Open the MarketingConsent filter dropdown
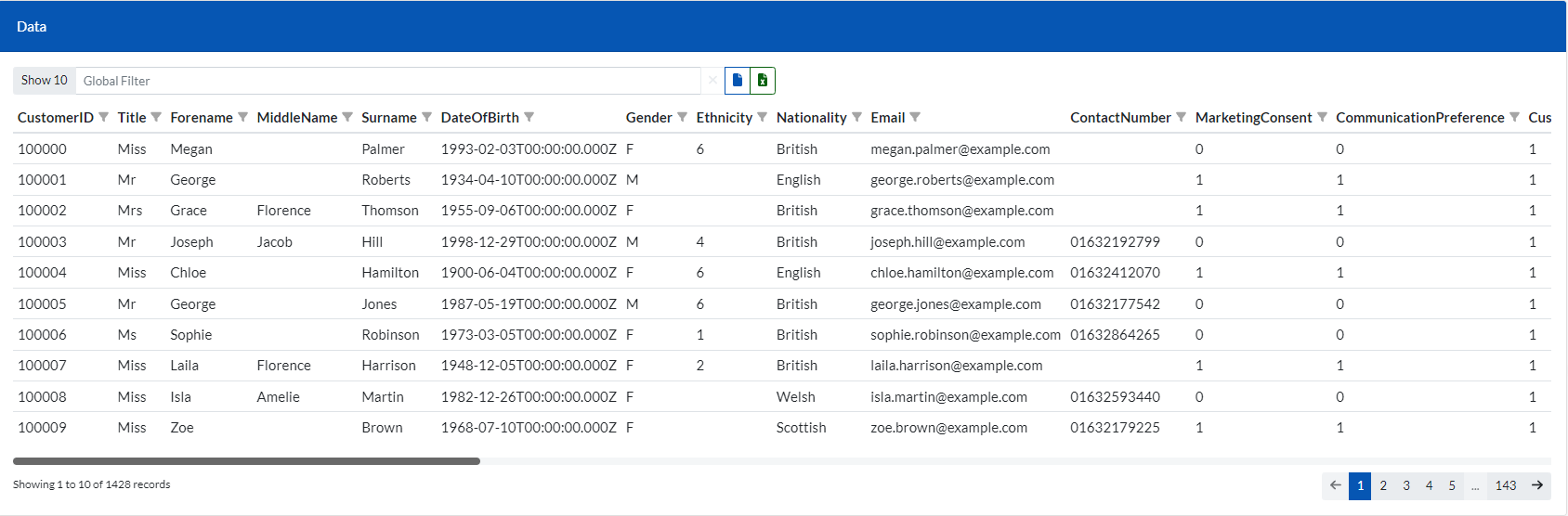1568x516 pixels. (1323, 117)
